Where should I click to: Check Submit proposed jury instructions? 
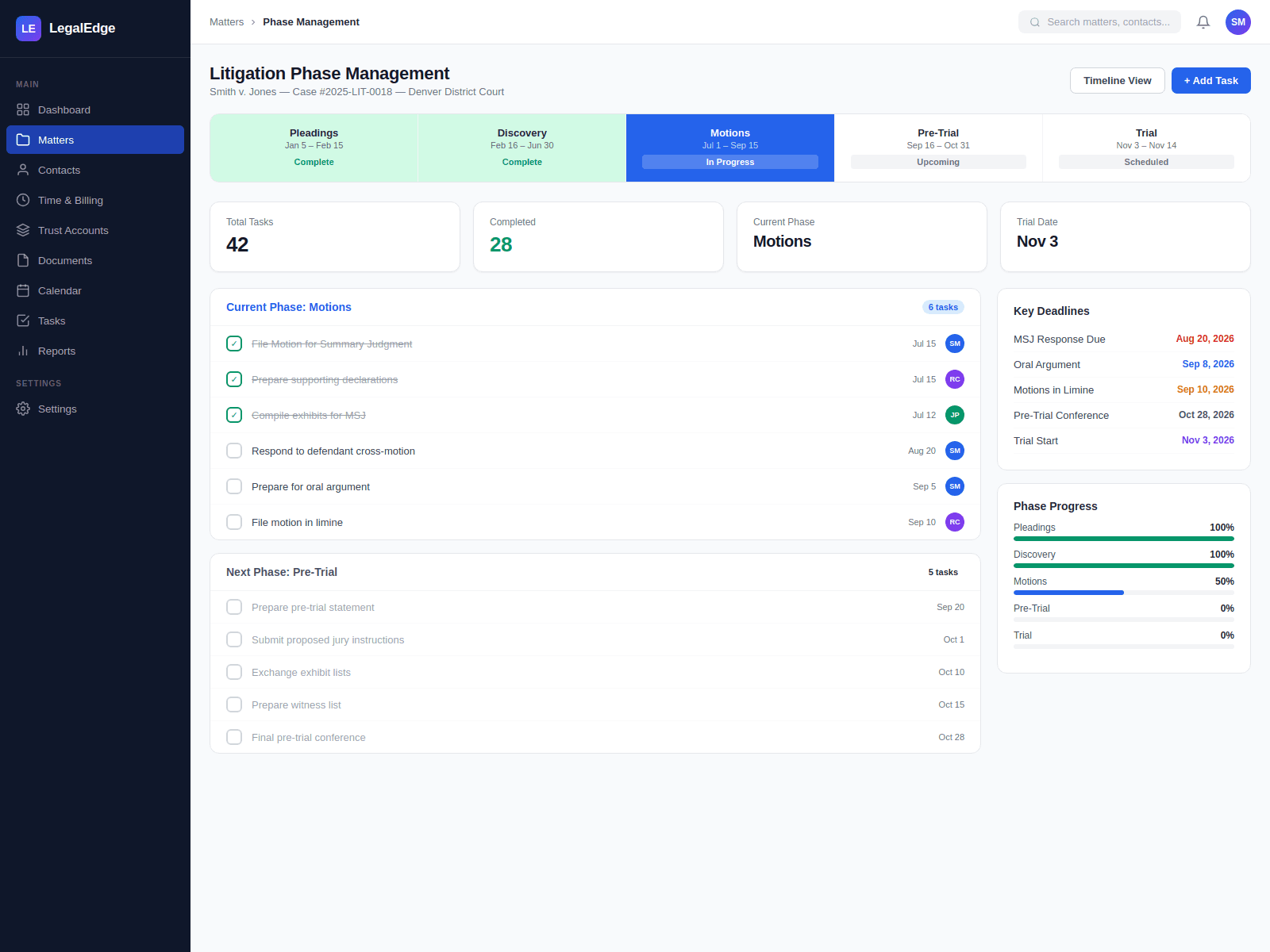[x=234, y=639]
